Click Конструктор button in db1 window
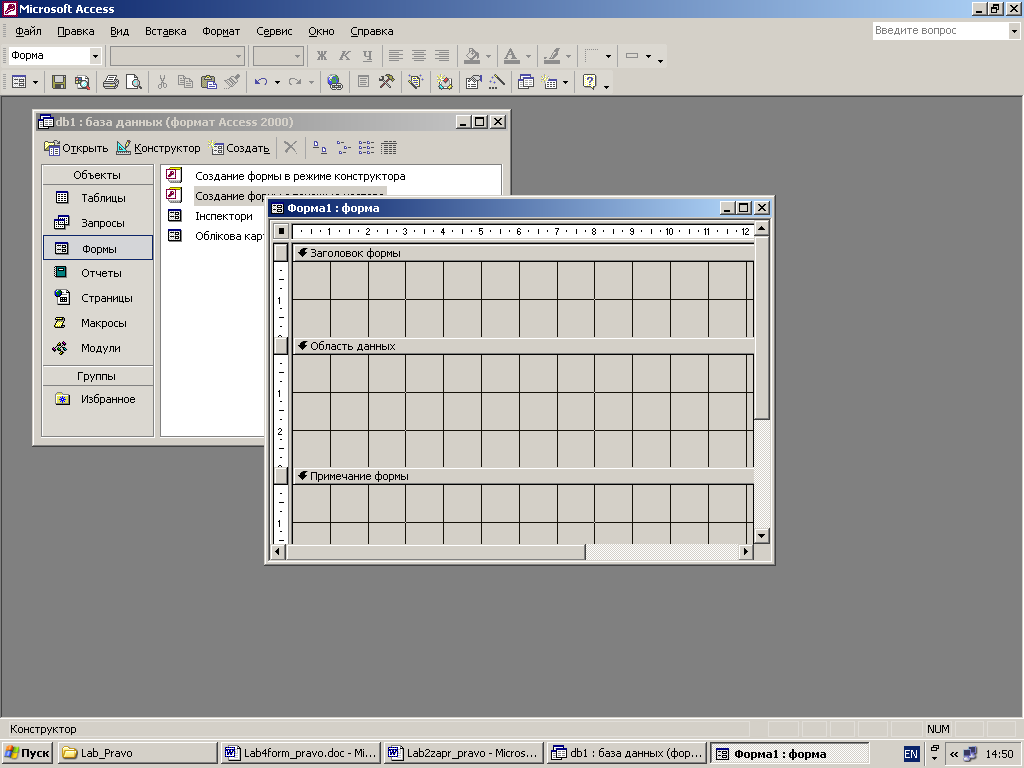The width and height of the screenshot is (1024, 768). click(x=158, y=148)
